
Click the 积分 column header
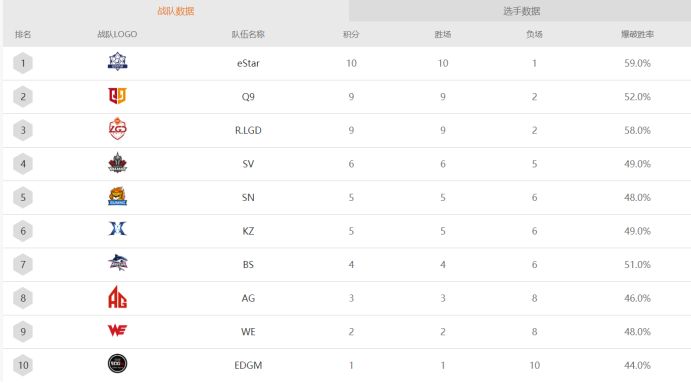(x=351, y=34)
